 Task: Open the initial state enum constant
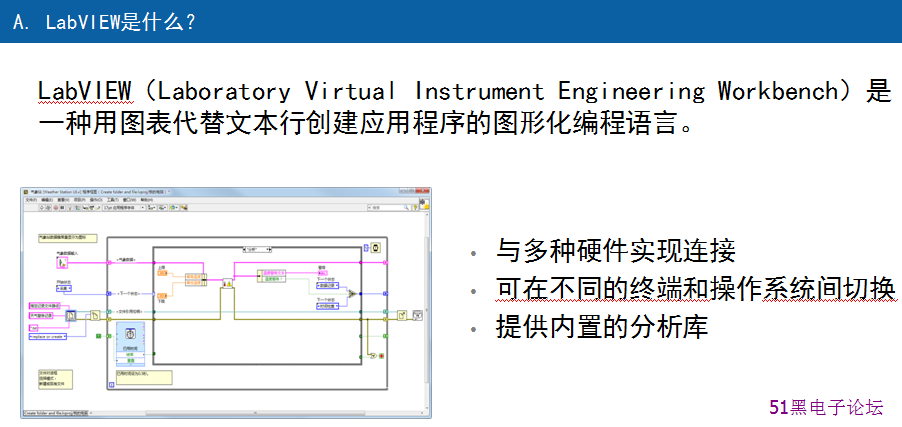64,288
